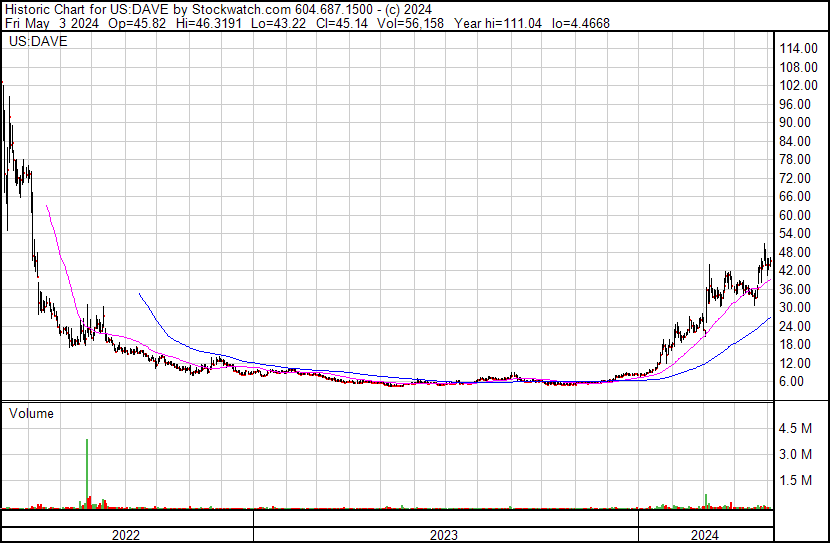Click the '(c) 2024' copyright text
This screenshot has height=543, width=830.
(409, 10)
